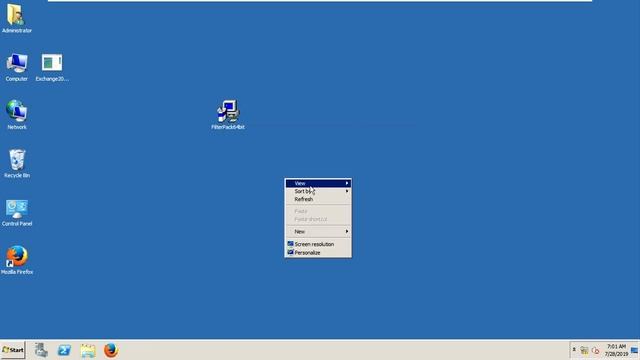The image size is (640, 360).
Task: Select the Administrator folder desktop icon
Action: click(x=16, y=18)
